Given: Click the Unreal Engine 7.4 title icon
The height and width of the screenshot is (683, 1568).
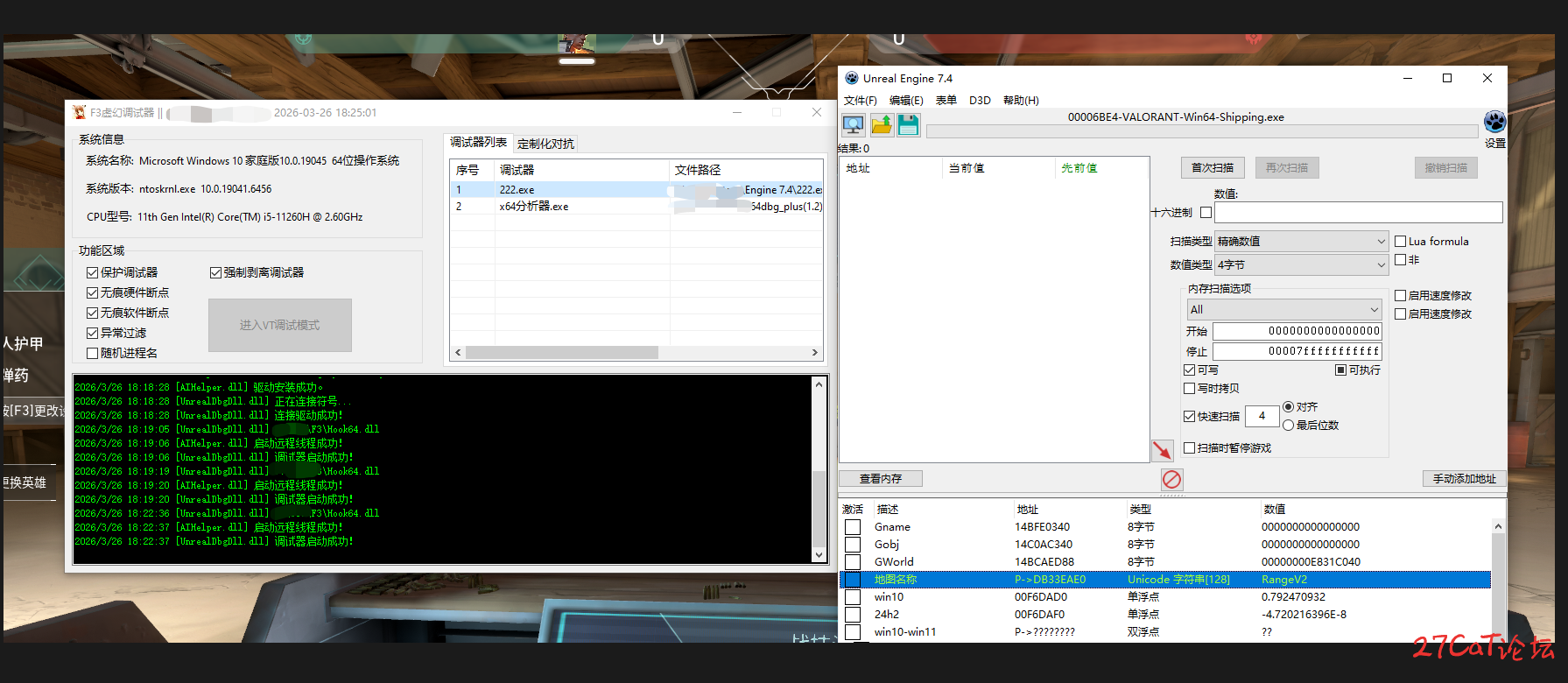Looking at the screenshot, I should pos(851,79).
